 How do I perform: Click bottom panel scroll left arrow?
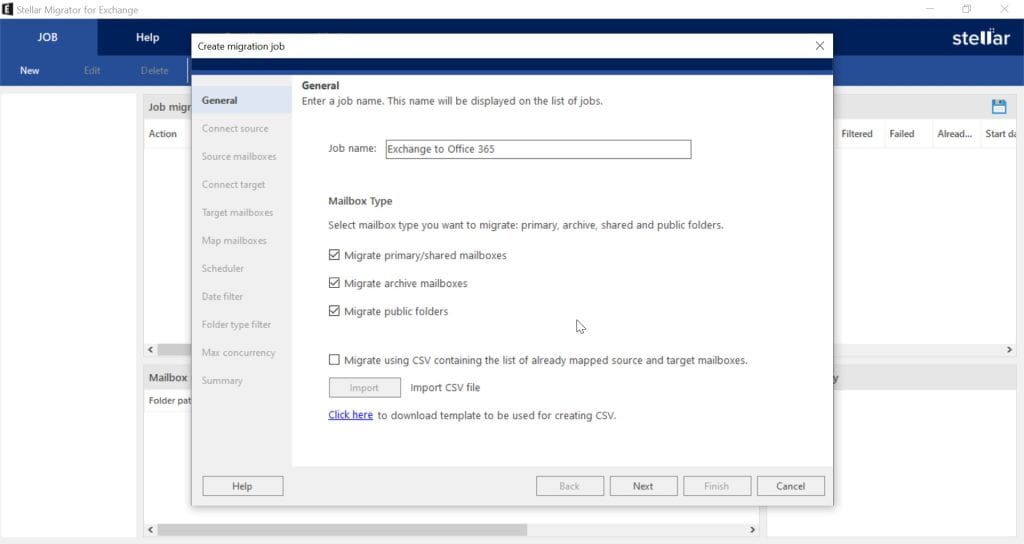[151, 530]
